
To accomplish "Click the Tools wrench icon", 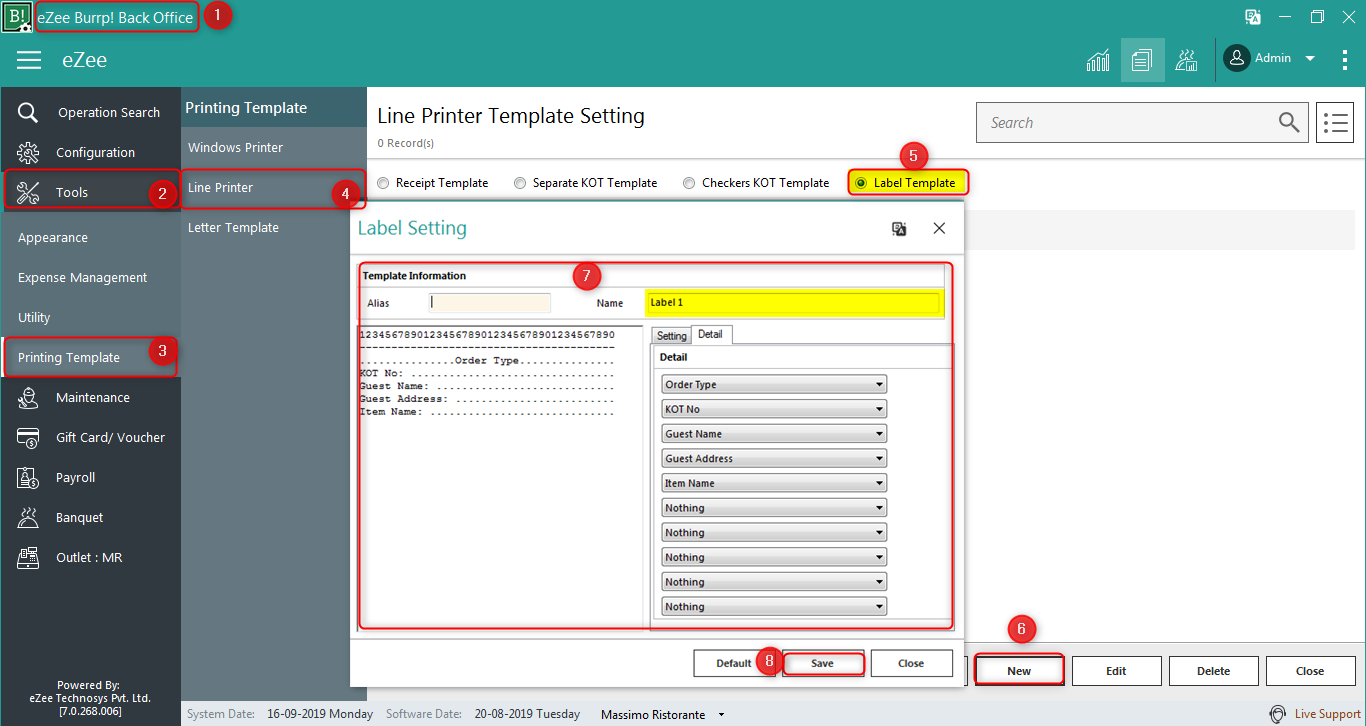I will click(x=28, y=192).
